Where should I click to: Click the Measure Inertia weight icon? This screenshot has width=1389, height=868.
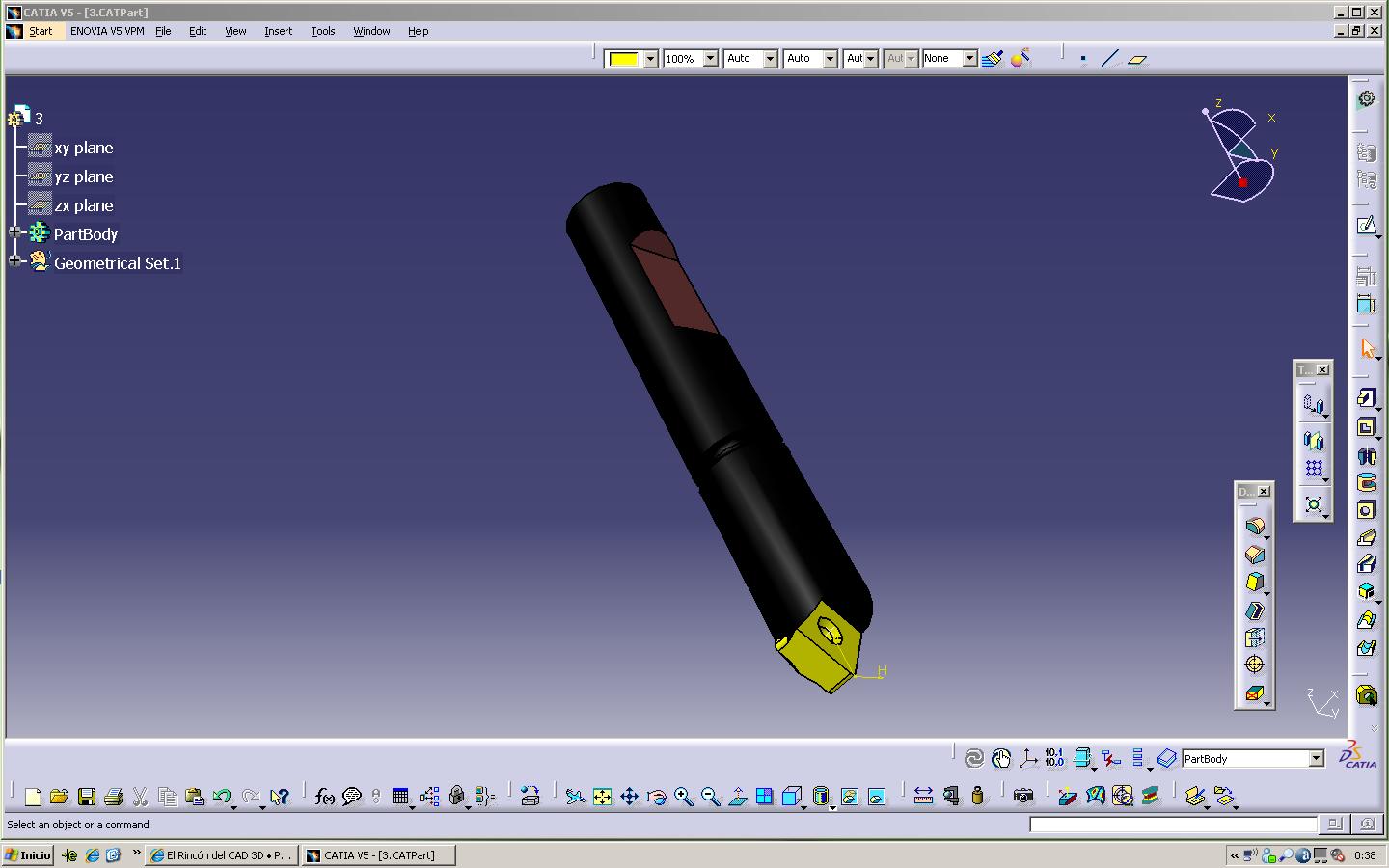coord(978,796)
